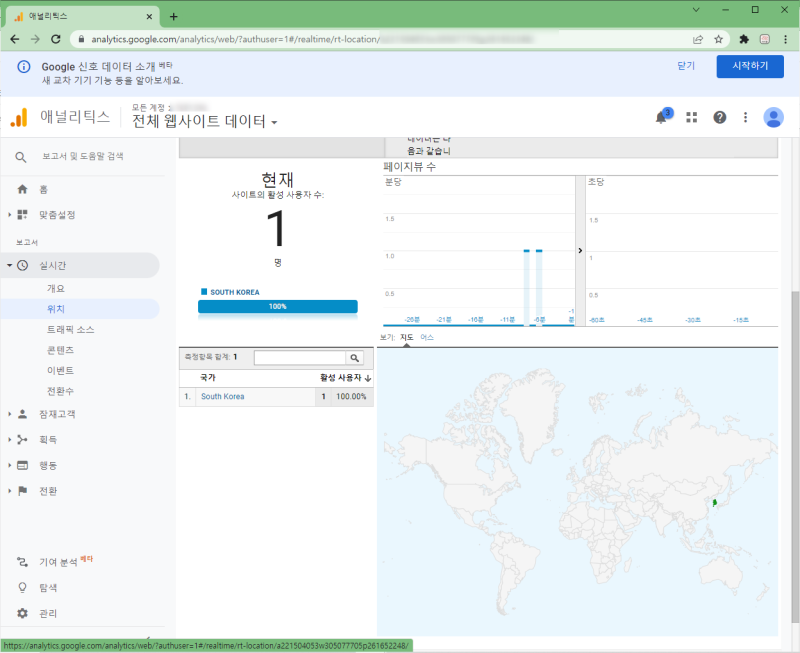Select 개요 under realtime reports
The height and width of the screenshot is (653, 800).
click(x=56, y=288)
